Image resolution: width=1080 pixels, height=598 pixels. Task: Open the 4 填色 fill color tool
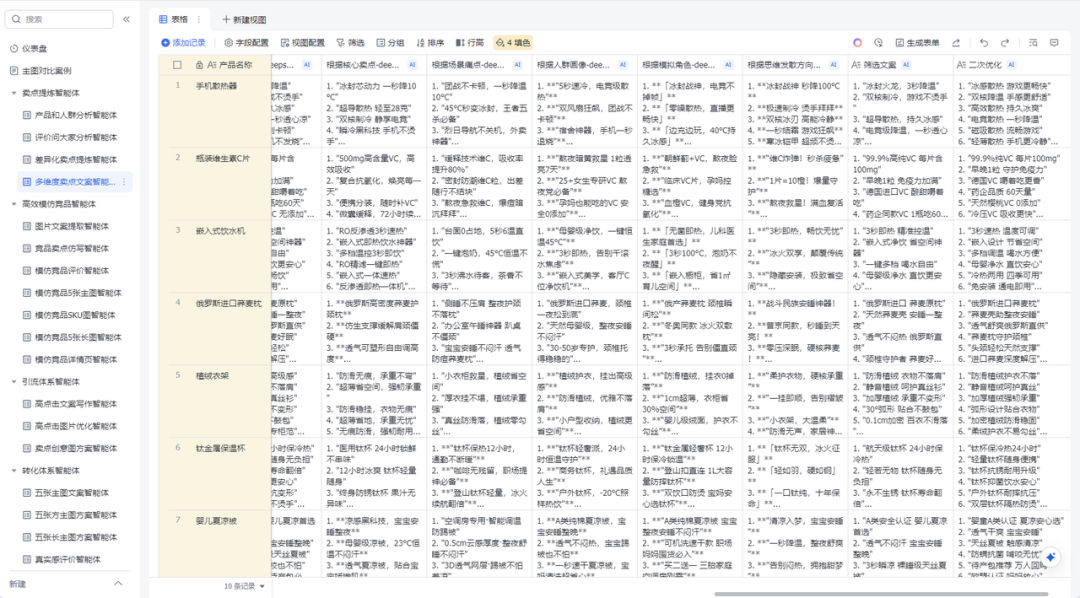pos(513,43)
